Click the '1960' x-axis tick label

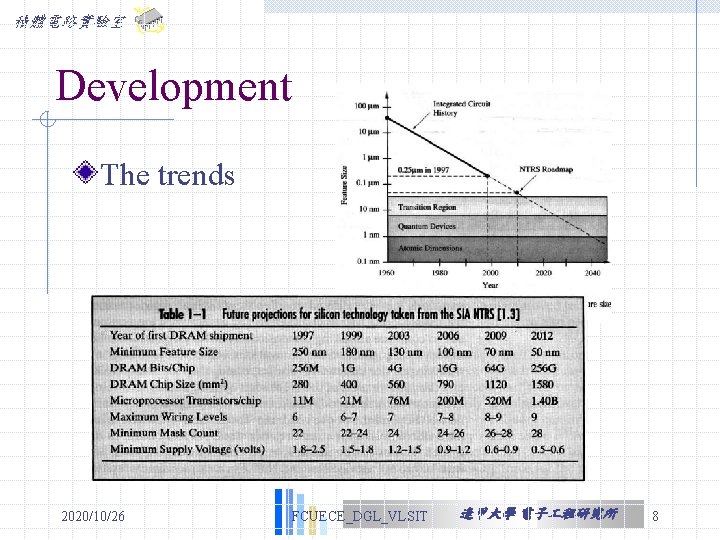click(x=386, y=273)
